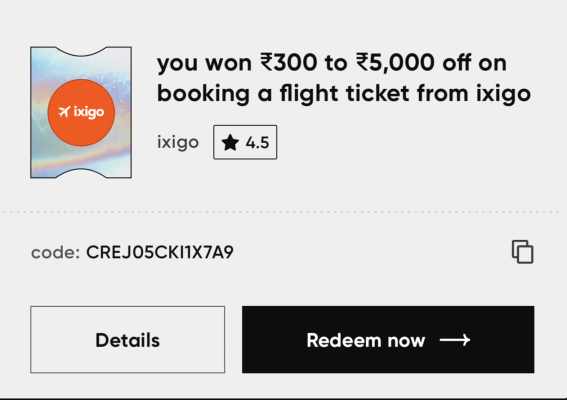Tap the Redeem now button
Screen dimensions: 567x400
388,340
